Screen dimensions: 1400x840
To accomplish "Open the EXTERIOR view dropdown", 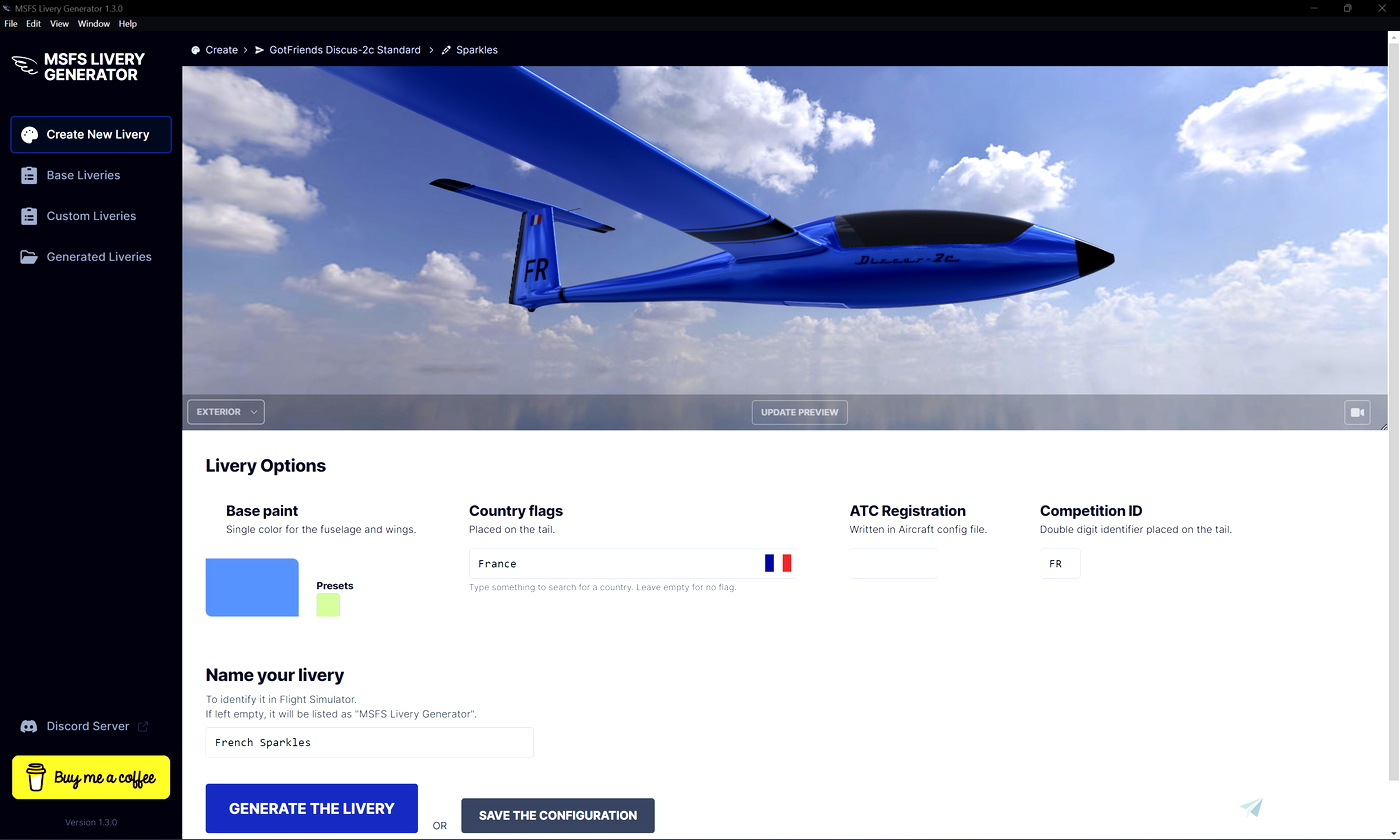I will 225,411.
